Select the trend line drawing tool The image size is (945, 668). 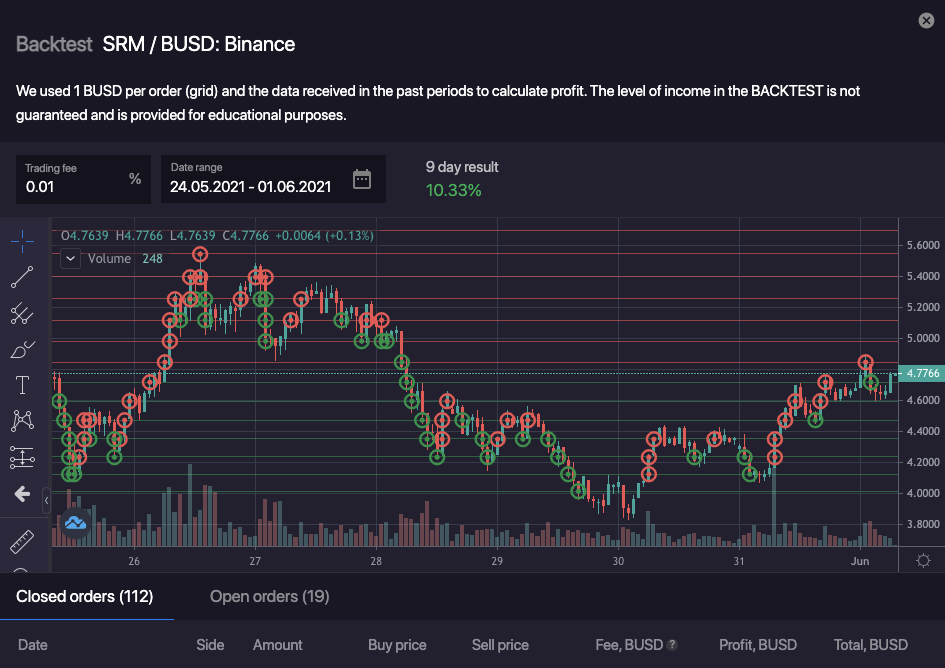pyautogui.click(x=22, y=277)
